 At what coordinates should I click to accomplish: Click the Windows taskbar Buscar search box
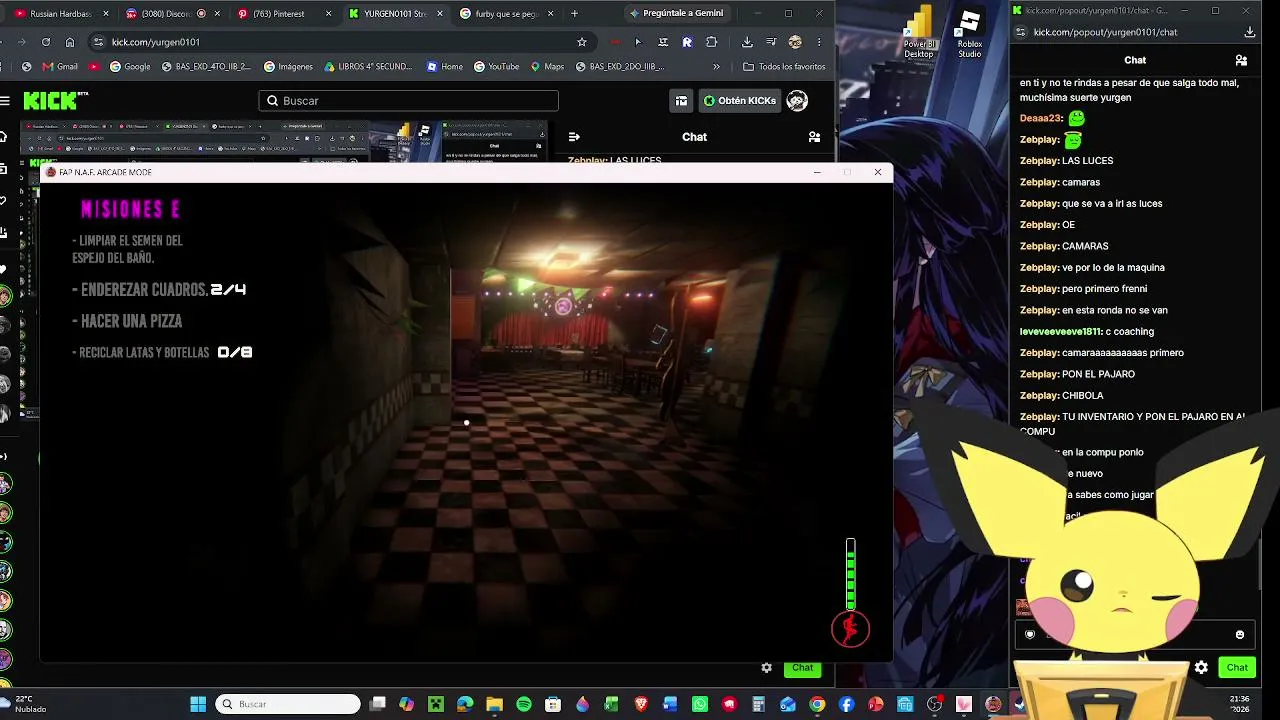[288, 704]
